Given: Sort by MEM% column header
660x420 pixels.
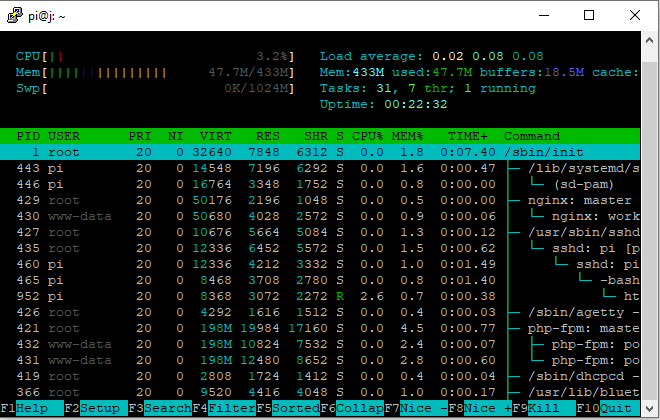Looking at the screenshot, I should point(407,136).
